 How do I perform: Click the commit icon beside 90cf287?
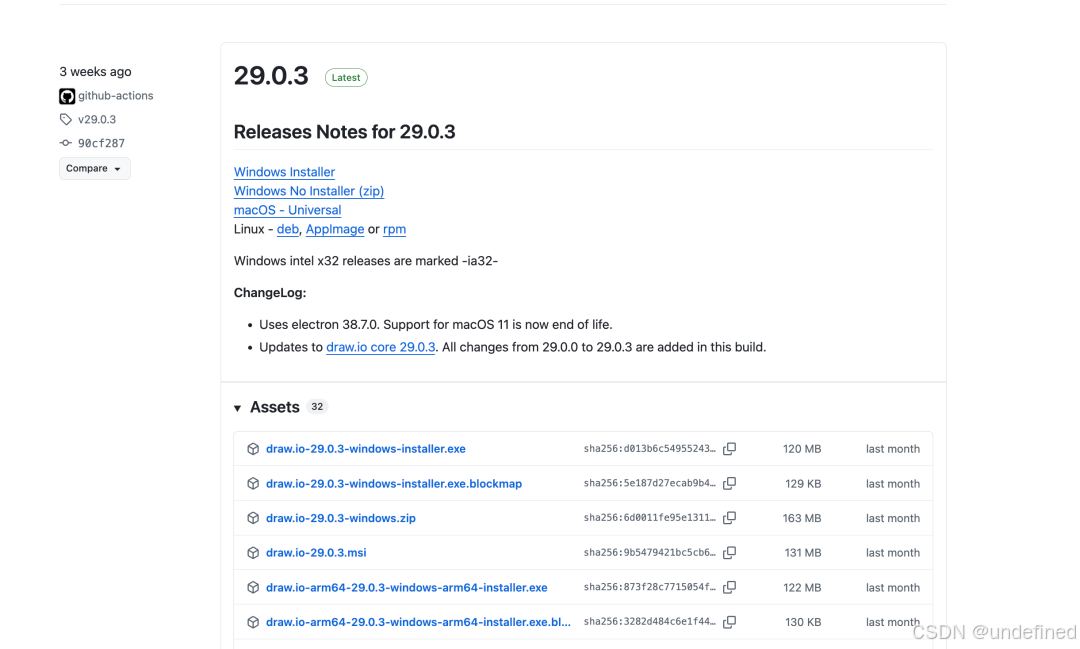65,143
